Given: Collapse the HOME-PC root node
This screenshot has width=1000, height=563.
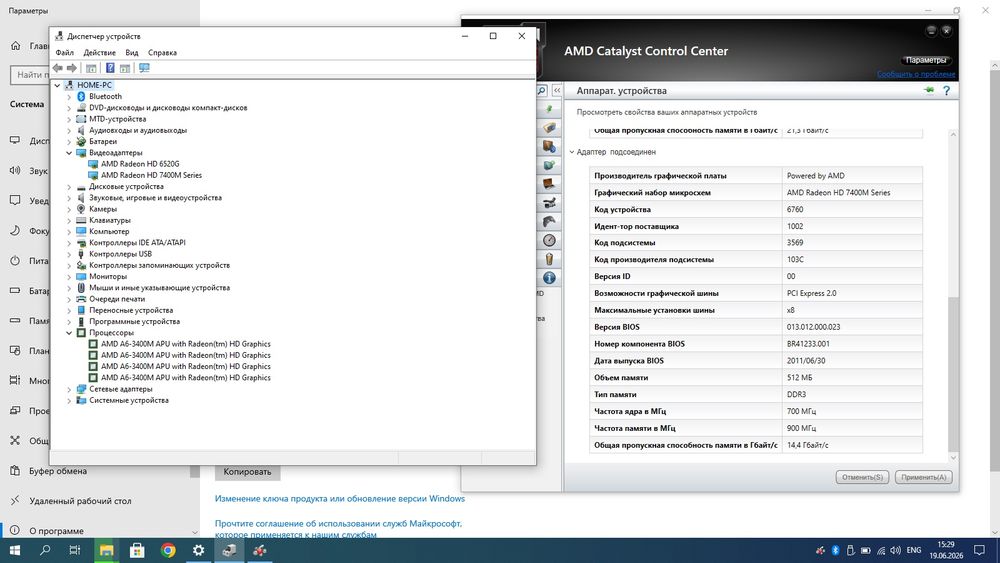Looking at the screenshot, I should tap(57, 85).
